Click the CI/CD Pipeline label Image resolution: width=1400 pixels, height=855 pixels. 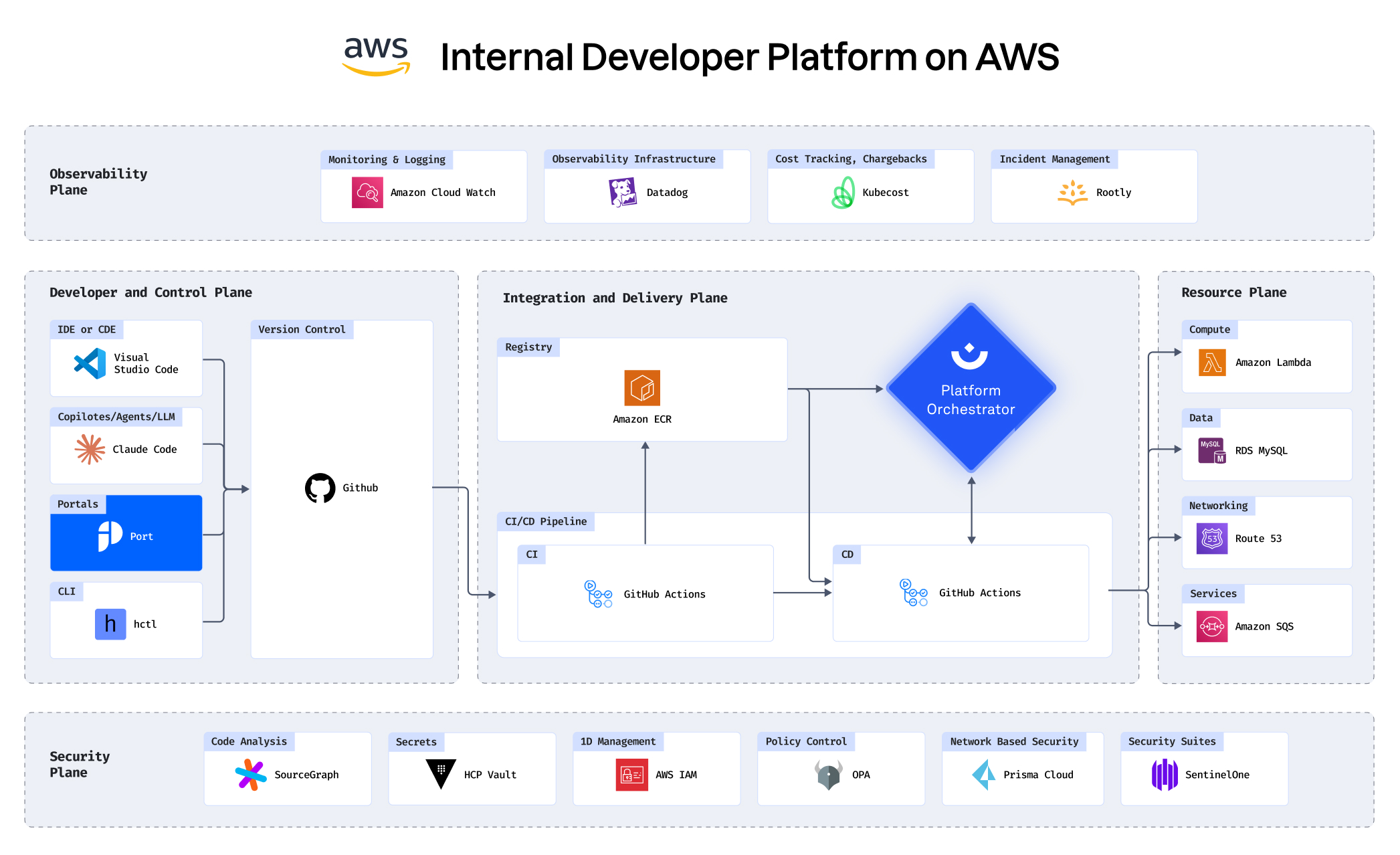[x=545, y=521]
